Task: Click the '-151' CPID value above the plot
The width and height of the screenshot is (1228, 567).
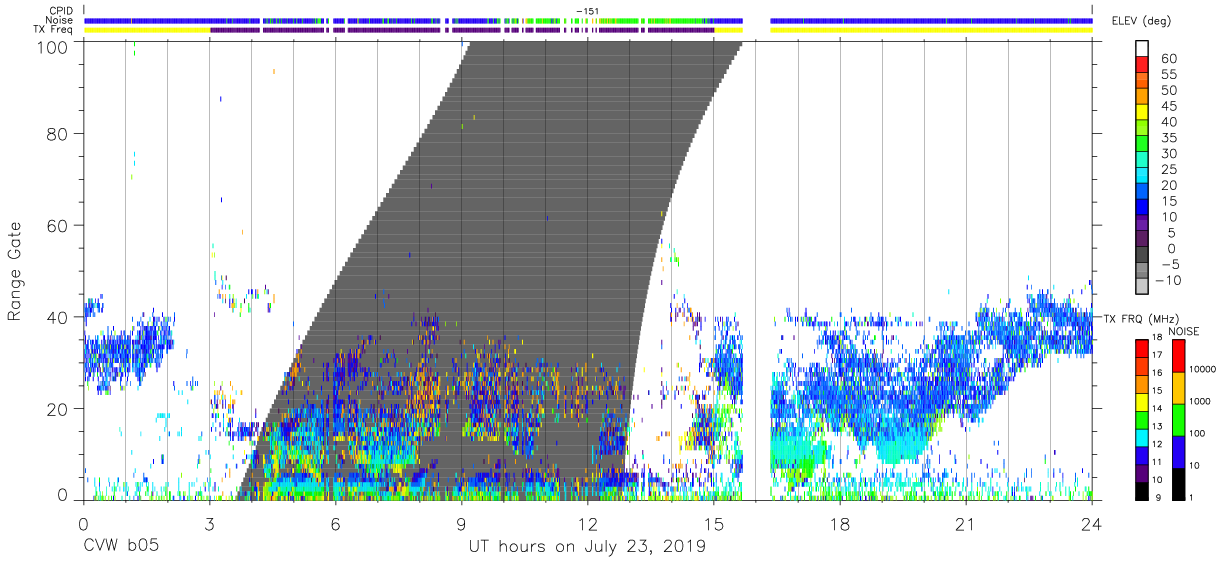Action: [587, 11]
